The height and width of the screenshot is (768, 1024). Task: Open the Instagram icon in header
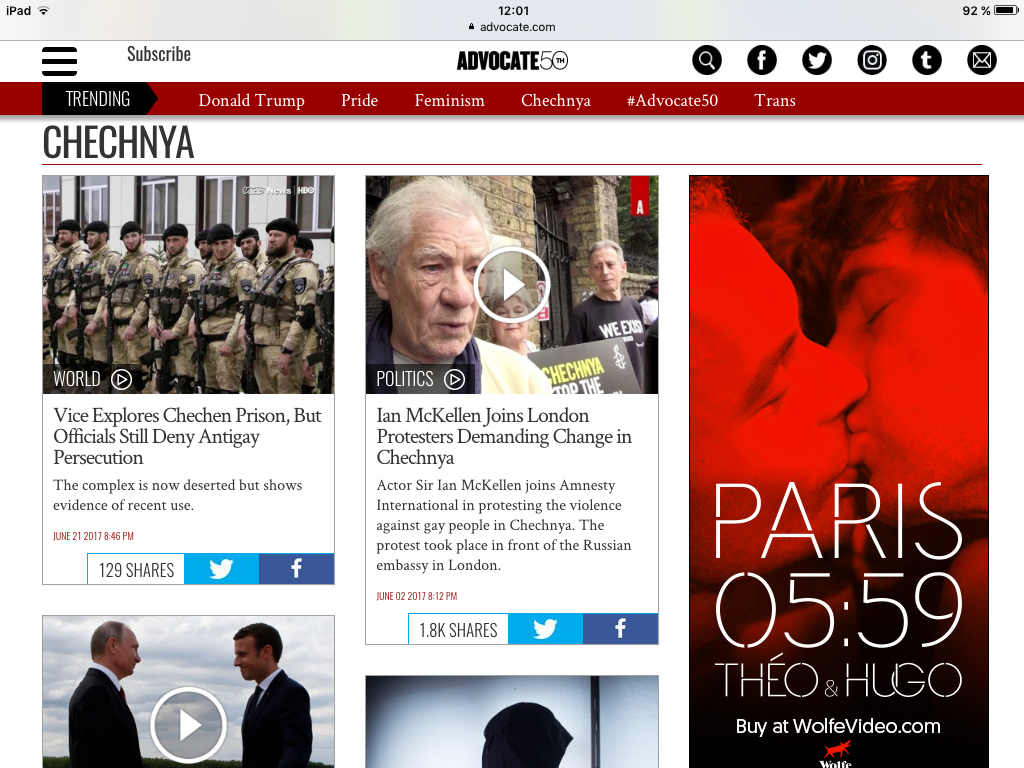click(872, 61)
